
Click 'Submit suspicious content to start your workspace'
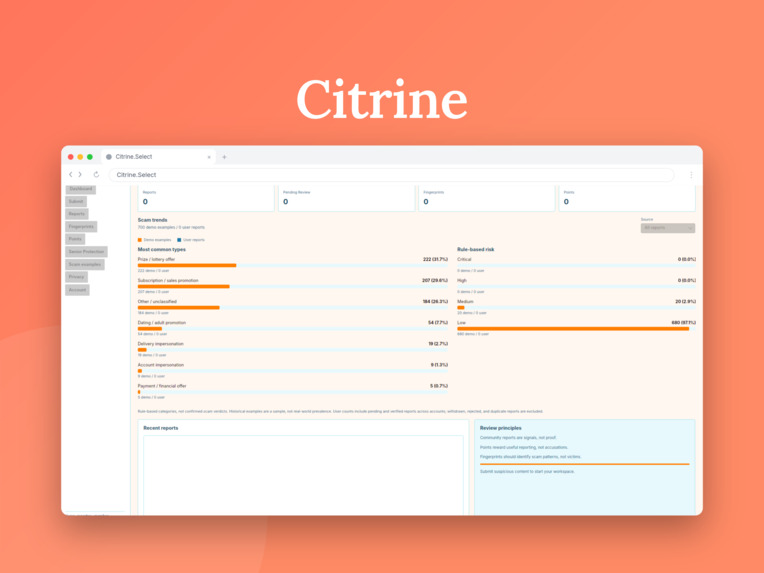[x=527, y=471]
